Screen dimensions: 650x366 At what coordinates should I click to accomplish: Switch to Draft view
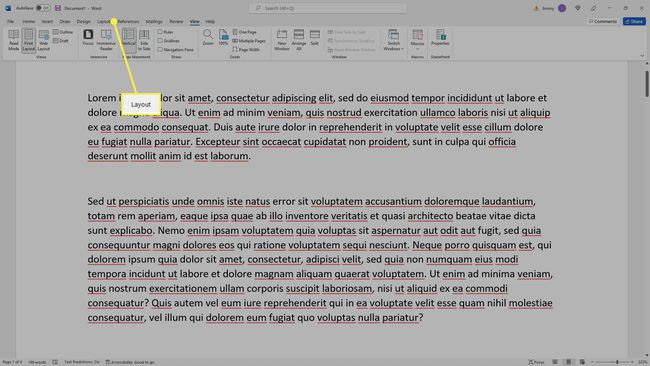click(x=61, y=41)
